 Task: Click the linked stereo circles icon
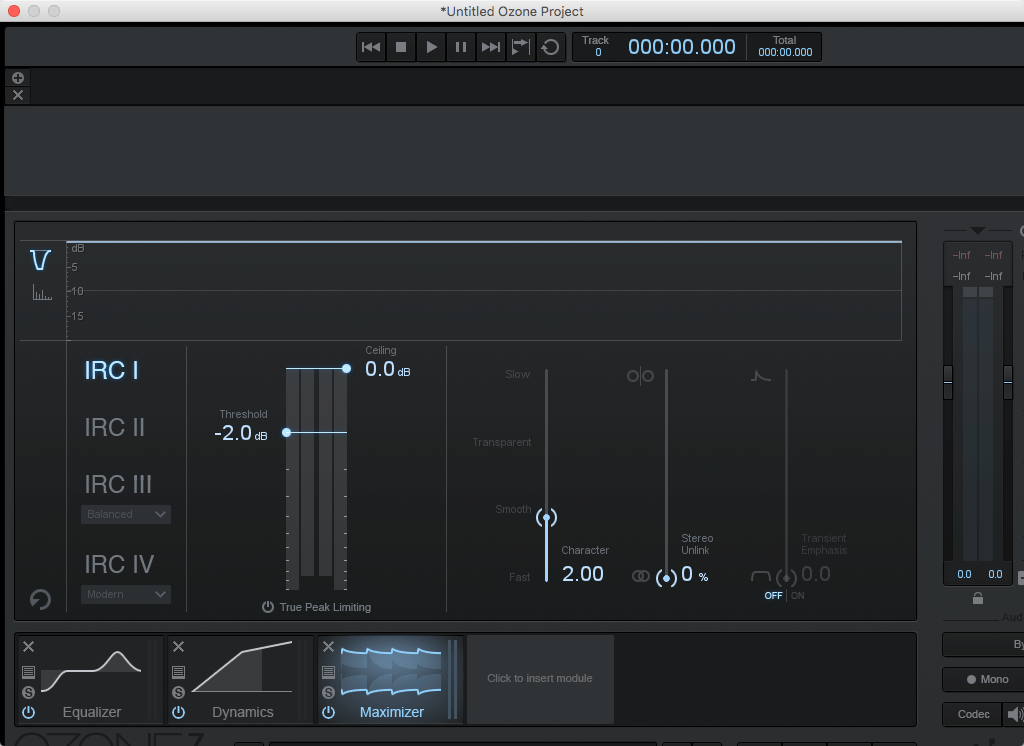coord(641,576)
